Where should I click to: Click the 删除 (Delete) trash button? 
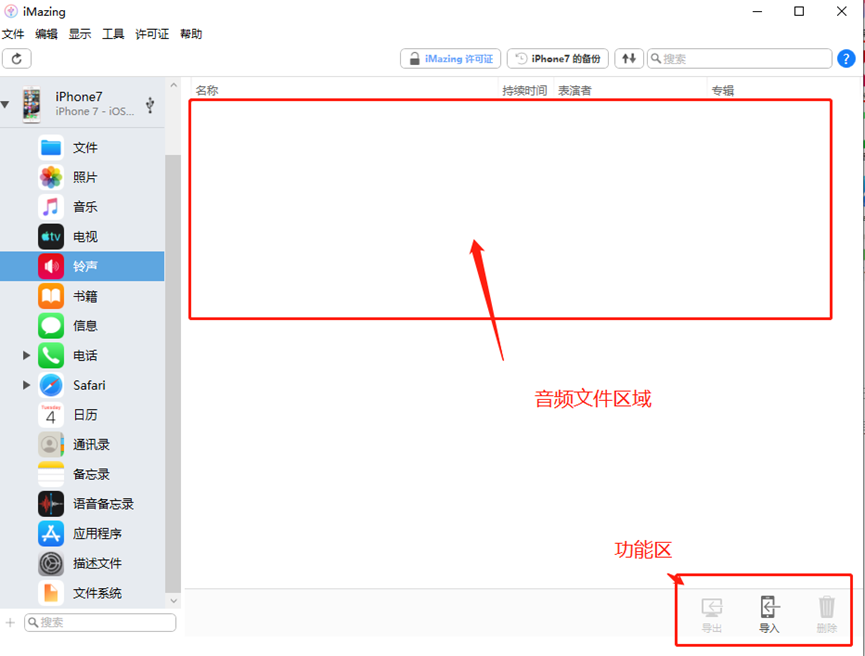(826, 614)
